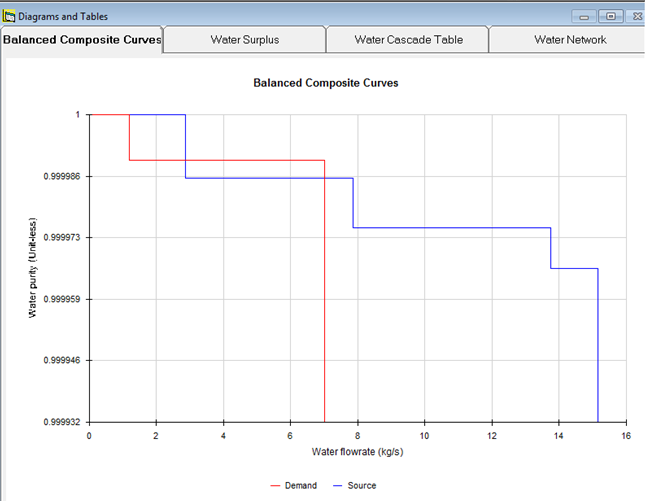Maximize the Diagrams and Tables window
The width and height of the screenshot is (645, 501).
611,17
